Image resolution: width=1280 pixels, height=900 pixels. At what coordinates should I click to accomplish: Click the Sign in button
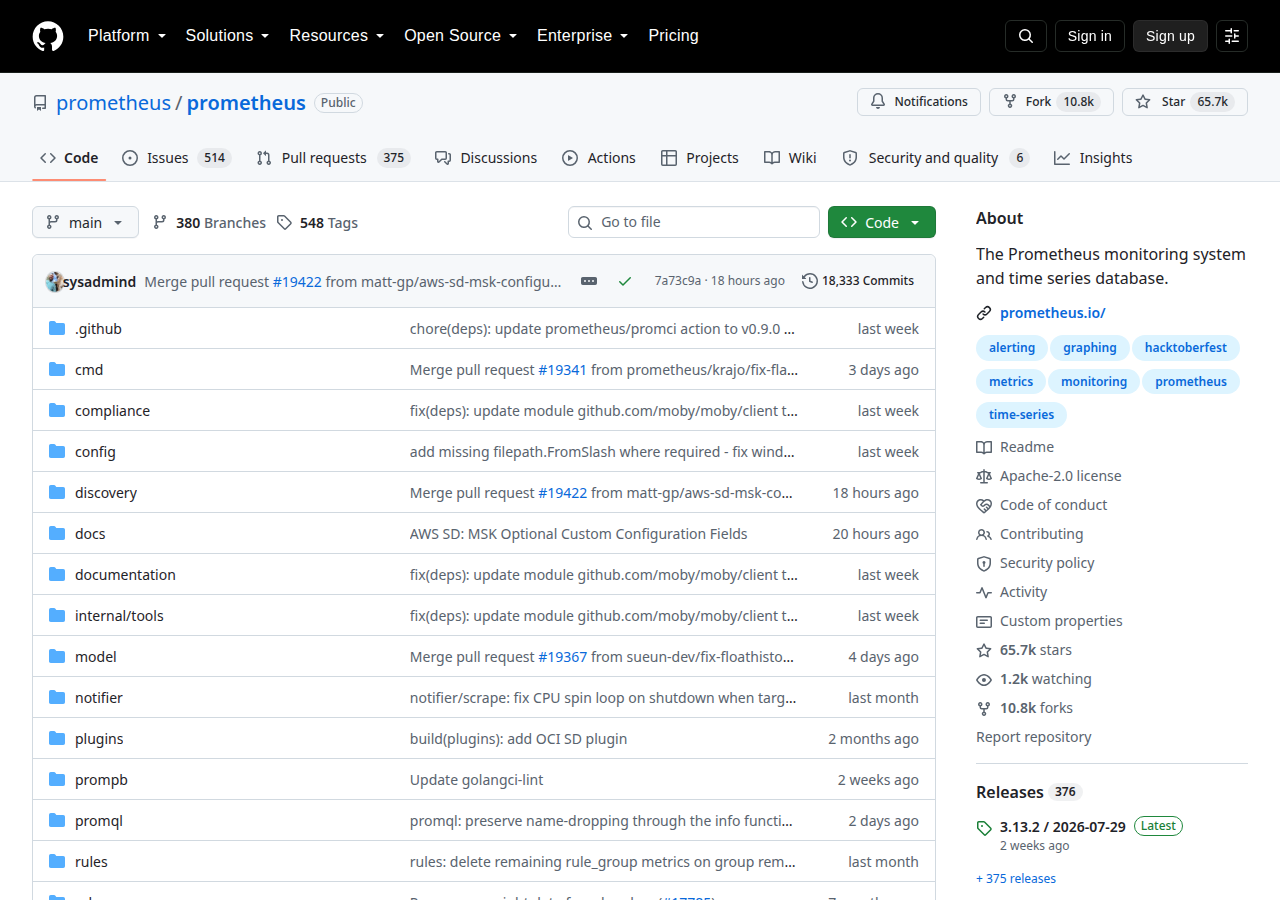click(x=1090, y=36)
